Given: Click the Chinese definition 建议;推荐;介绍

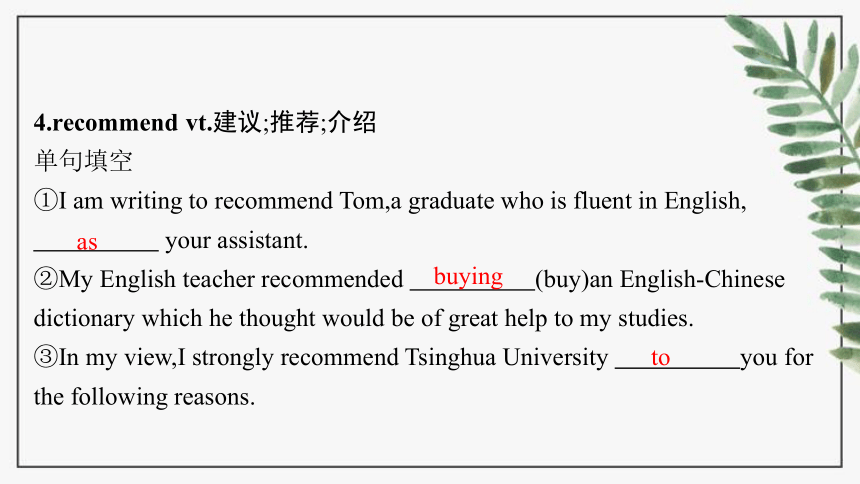Looking at the screenshot, I should click(x=295, y=122).
